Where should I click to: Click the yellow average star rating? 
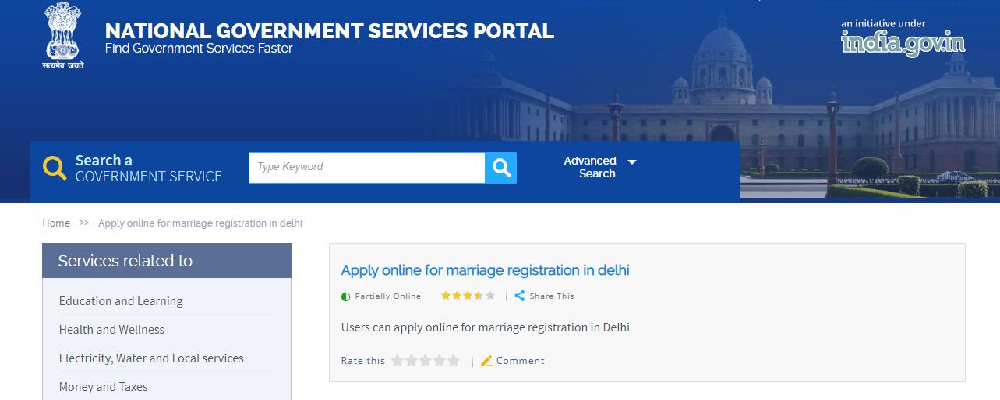coord(468,296)
